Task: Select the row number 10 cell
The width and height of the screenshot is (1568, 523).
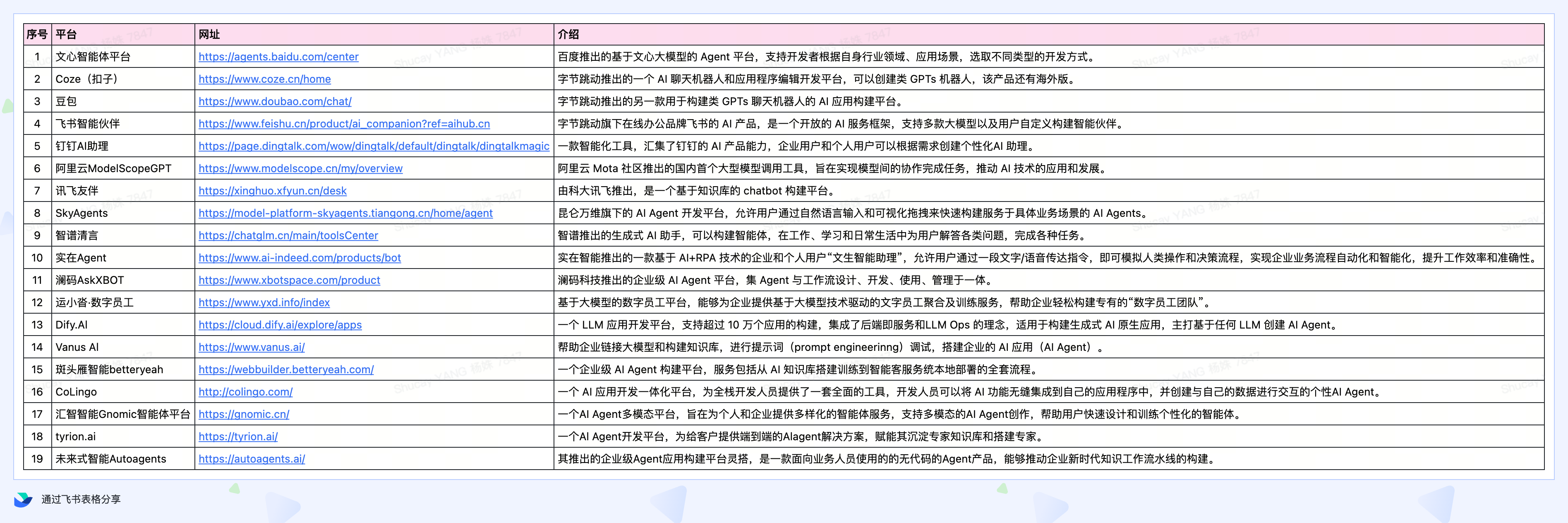Action: tap(37, 257)
